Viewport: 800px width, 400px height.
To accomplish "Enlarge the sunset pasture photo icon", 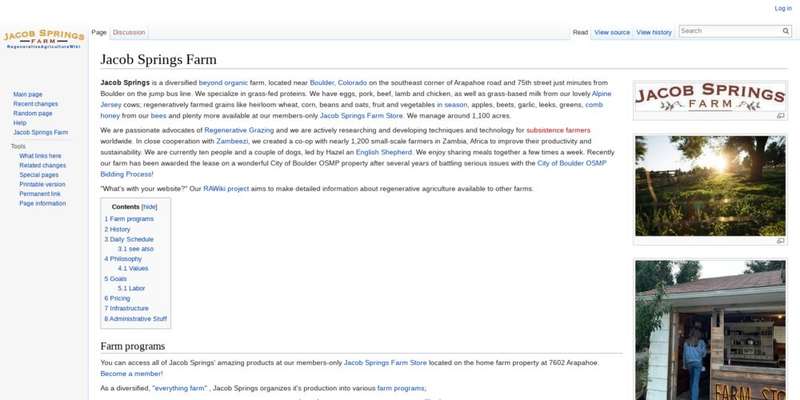I will 780,241.
